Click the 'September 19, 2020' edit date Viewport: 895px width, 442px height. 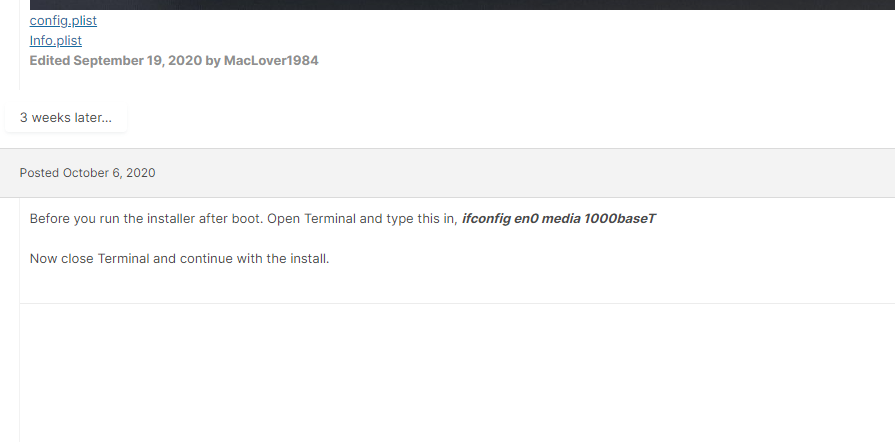[138, 61]
